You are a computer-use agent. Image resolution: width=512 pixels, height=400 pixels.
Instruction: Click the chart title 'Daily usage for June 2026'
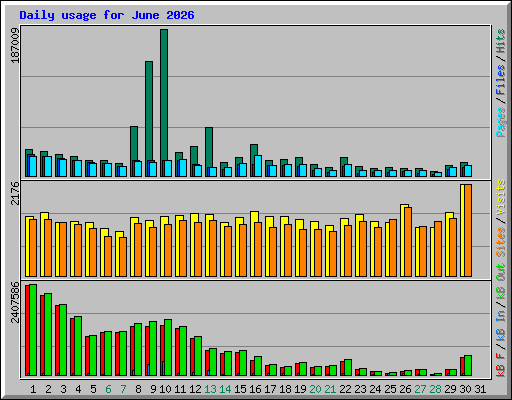tap(107, 15)
